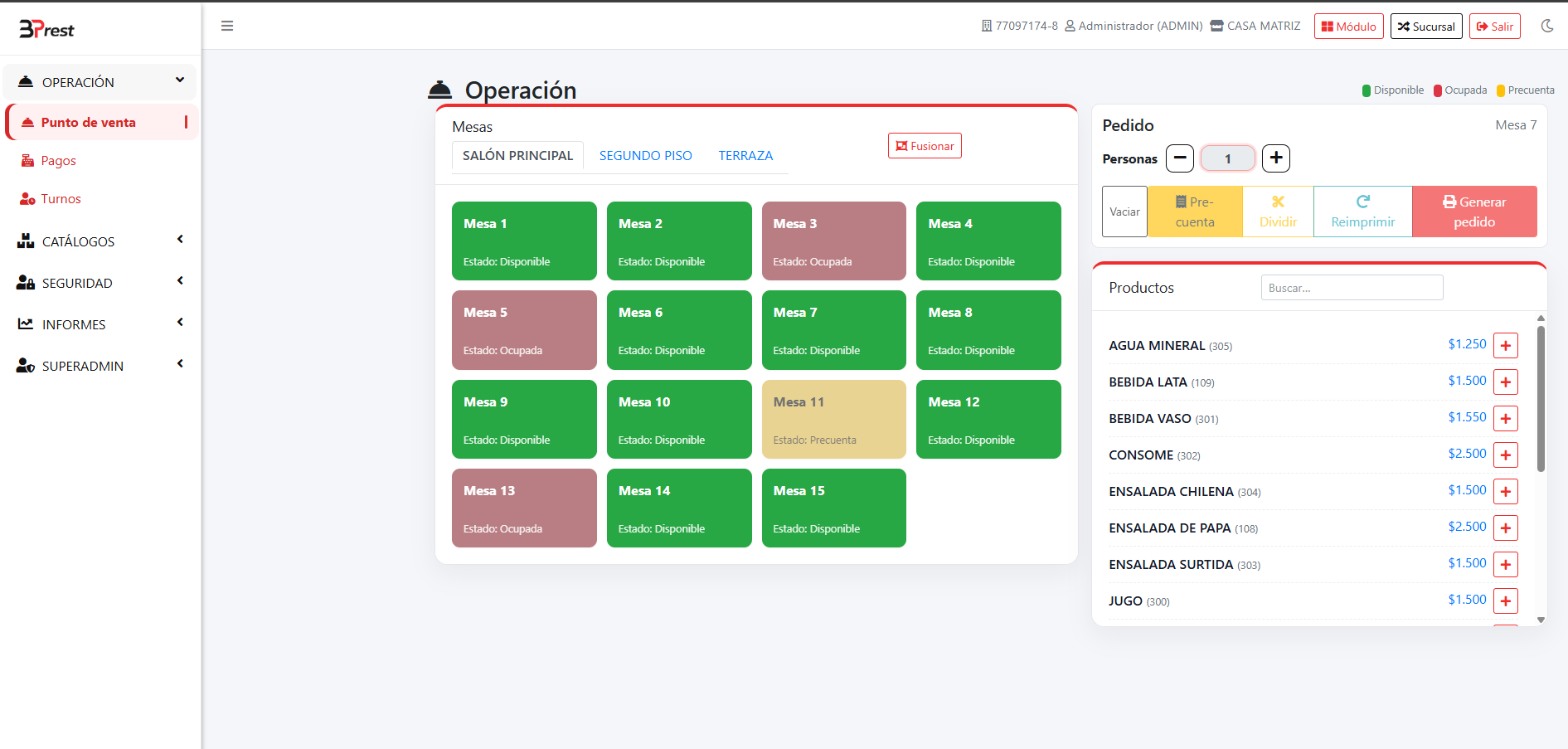
Task: Focus the Buscar products search field
Action: (x=1352, y=288)
